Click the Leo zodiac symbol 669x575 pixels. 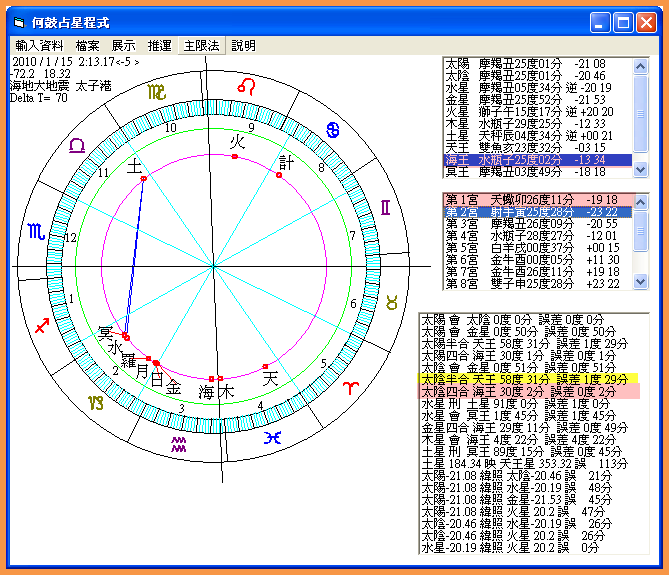tap(247, 87)
